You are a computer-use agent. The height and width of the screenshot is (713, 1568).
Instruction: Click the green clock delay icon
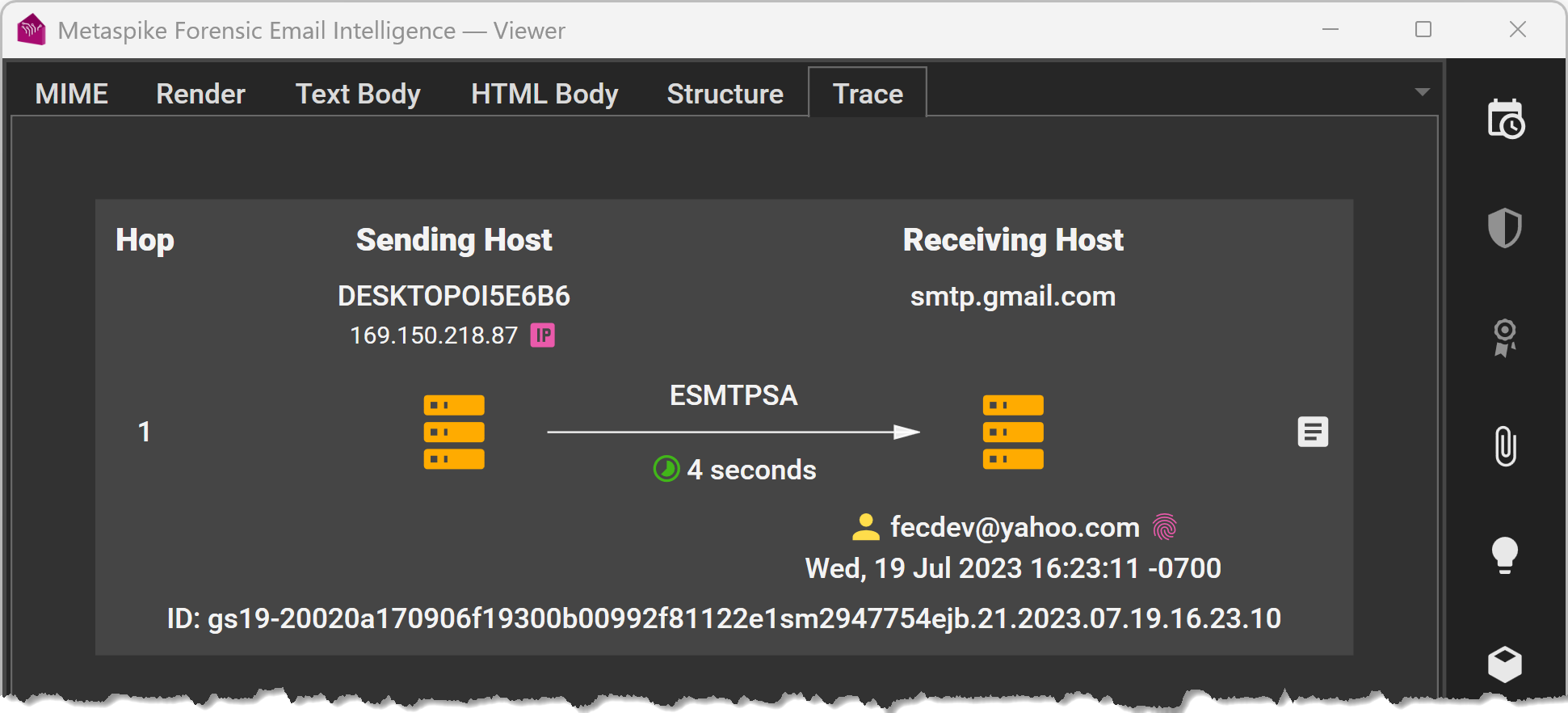click(666, 469)
